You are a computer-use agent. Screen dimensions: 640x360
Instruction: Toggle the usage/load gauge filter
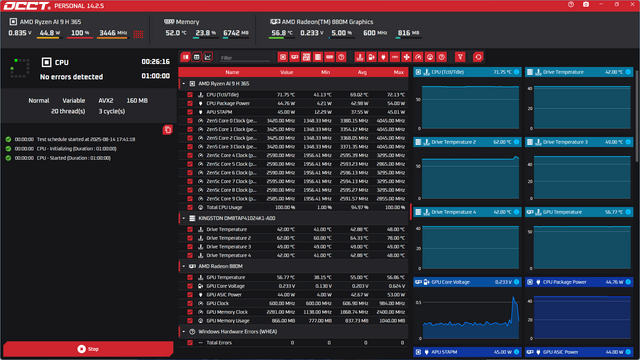pyautogui.click(x=430, y=57)
